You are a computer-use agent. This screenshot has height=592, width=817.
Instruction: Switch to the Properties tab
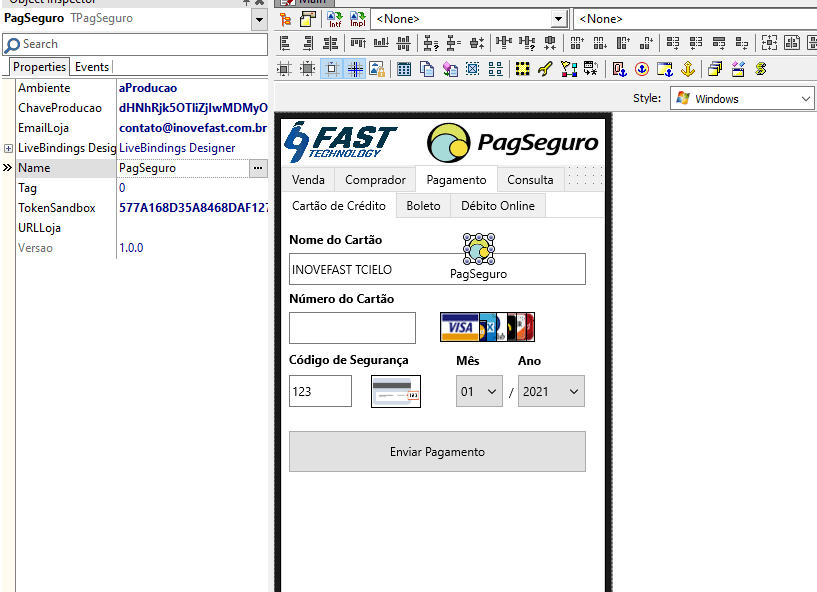pyautogui.click(x=39, y=67)
